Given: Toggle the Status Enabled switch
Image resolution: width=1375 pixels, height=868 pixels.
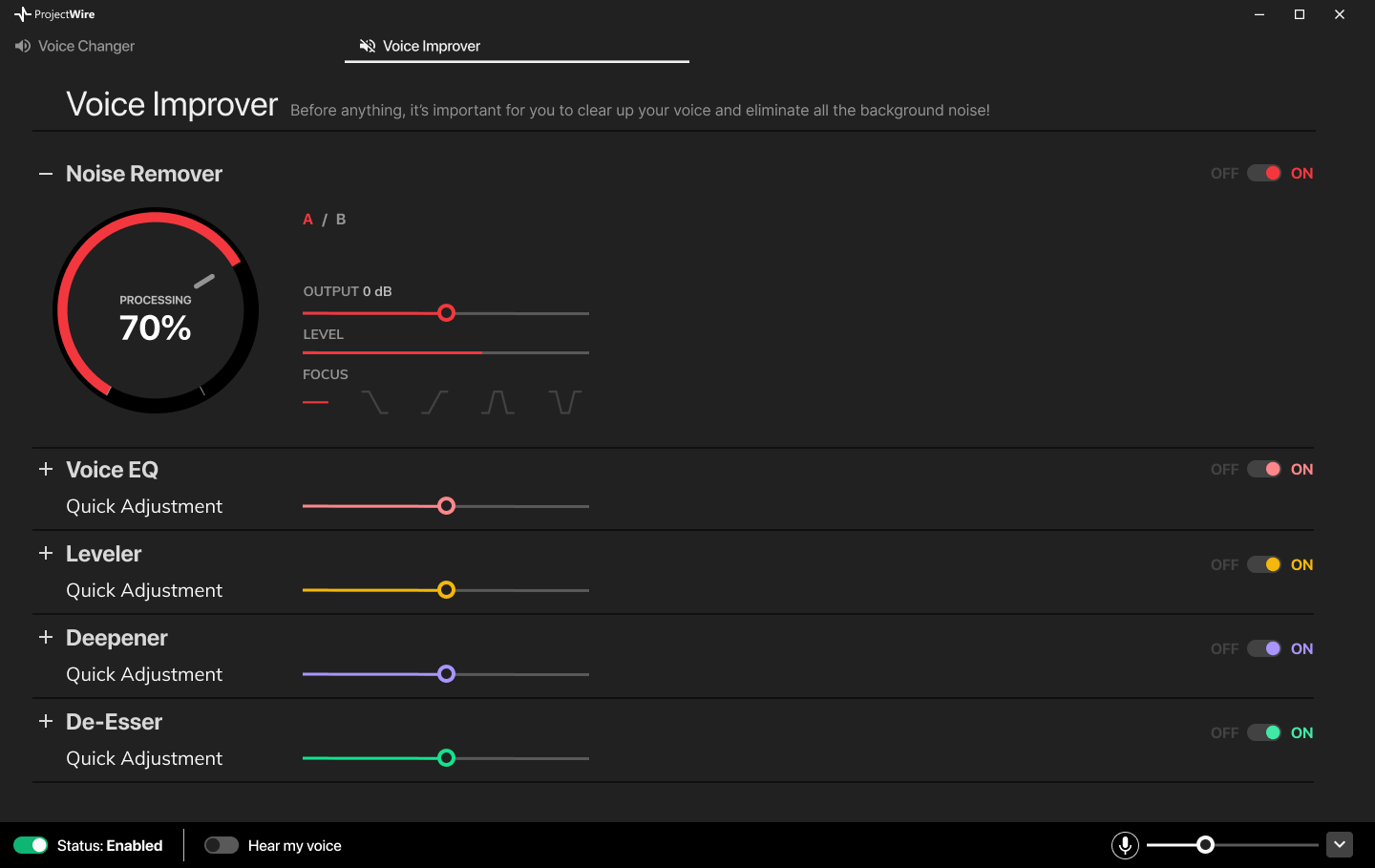Looking at the screenshot, I should tap(31, 845).
